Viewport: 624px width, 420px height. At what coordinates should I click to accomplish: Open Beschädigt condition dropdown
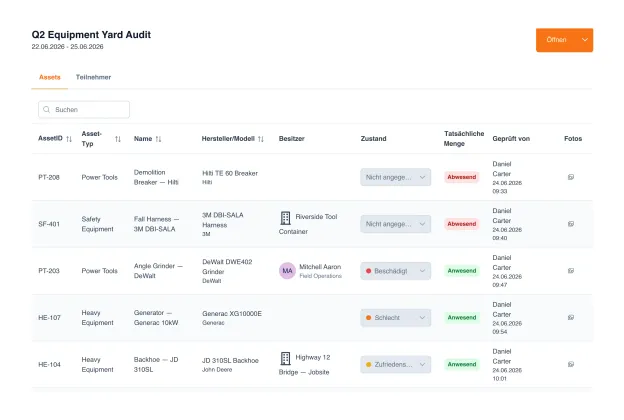point(396,271)
